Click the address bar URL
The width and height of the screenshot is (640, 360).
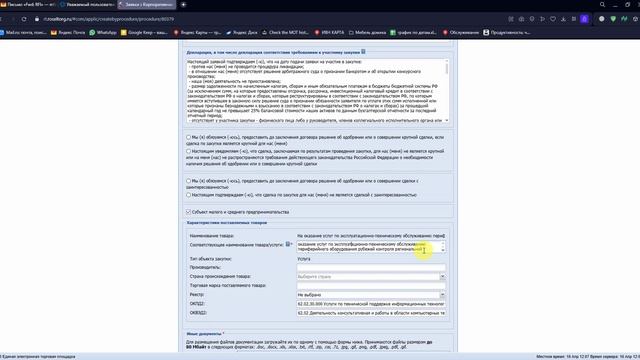pos(109,19)
